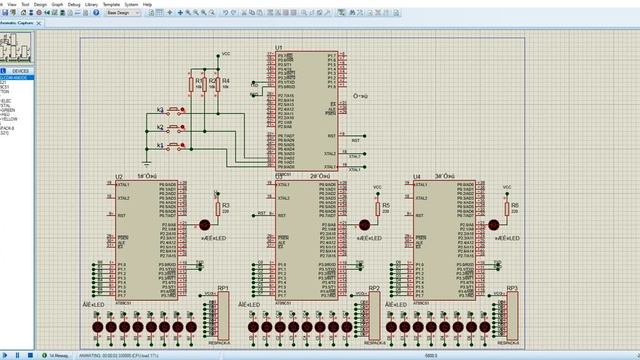Toggle the grid display icon
The height and width of the screenshot is (360, 640).
(160, 13)
